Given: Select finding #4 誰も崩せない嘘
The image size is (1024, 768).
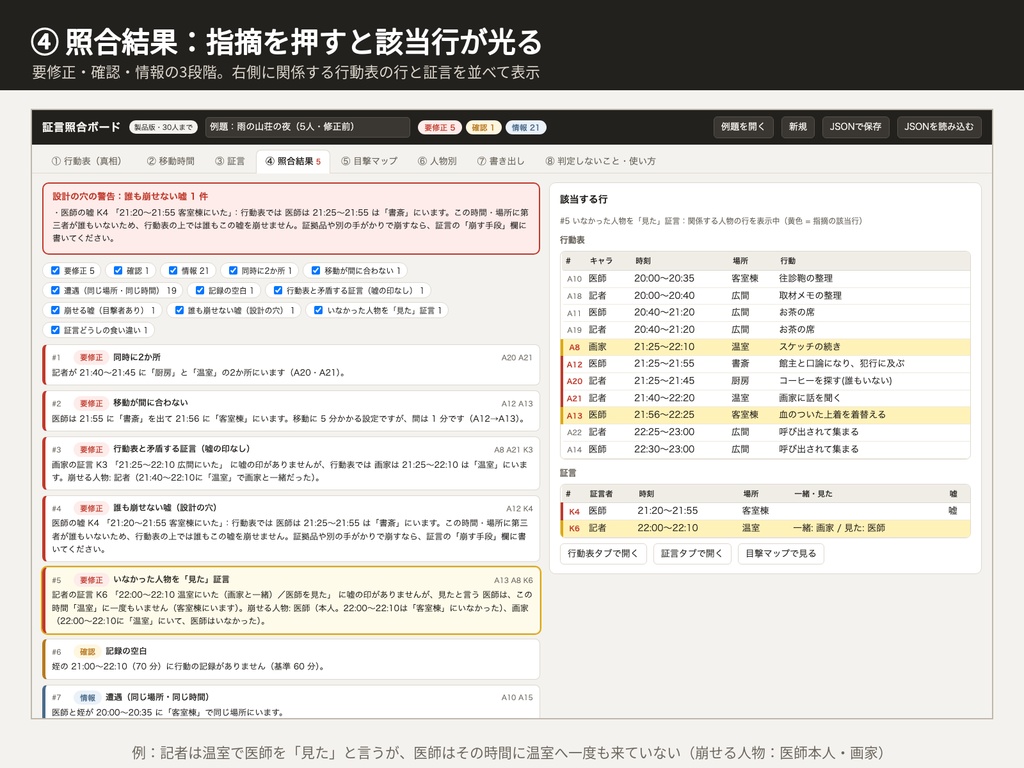Looking at the screenshot, I should (291, 528).
